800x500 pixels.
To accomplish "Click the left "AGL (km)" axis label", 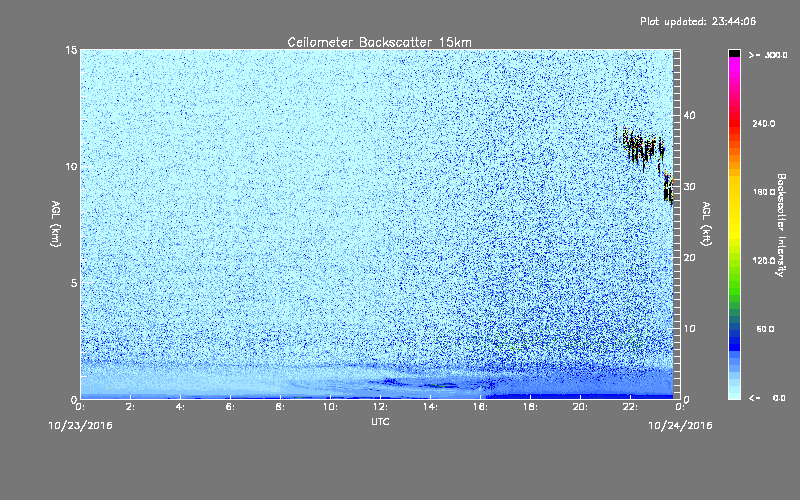I will 56,223.
